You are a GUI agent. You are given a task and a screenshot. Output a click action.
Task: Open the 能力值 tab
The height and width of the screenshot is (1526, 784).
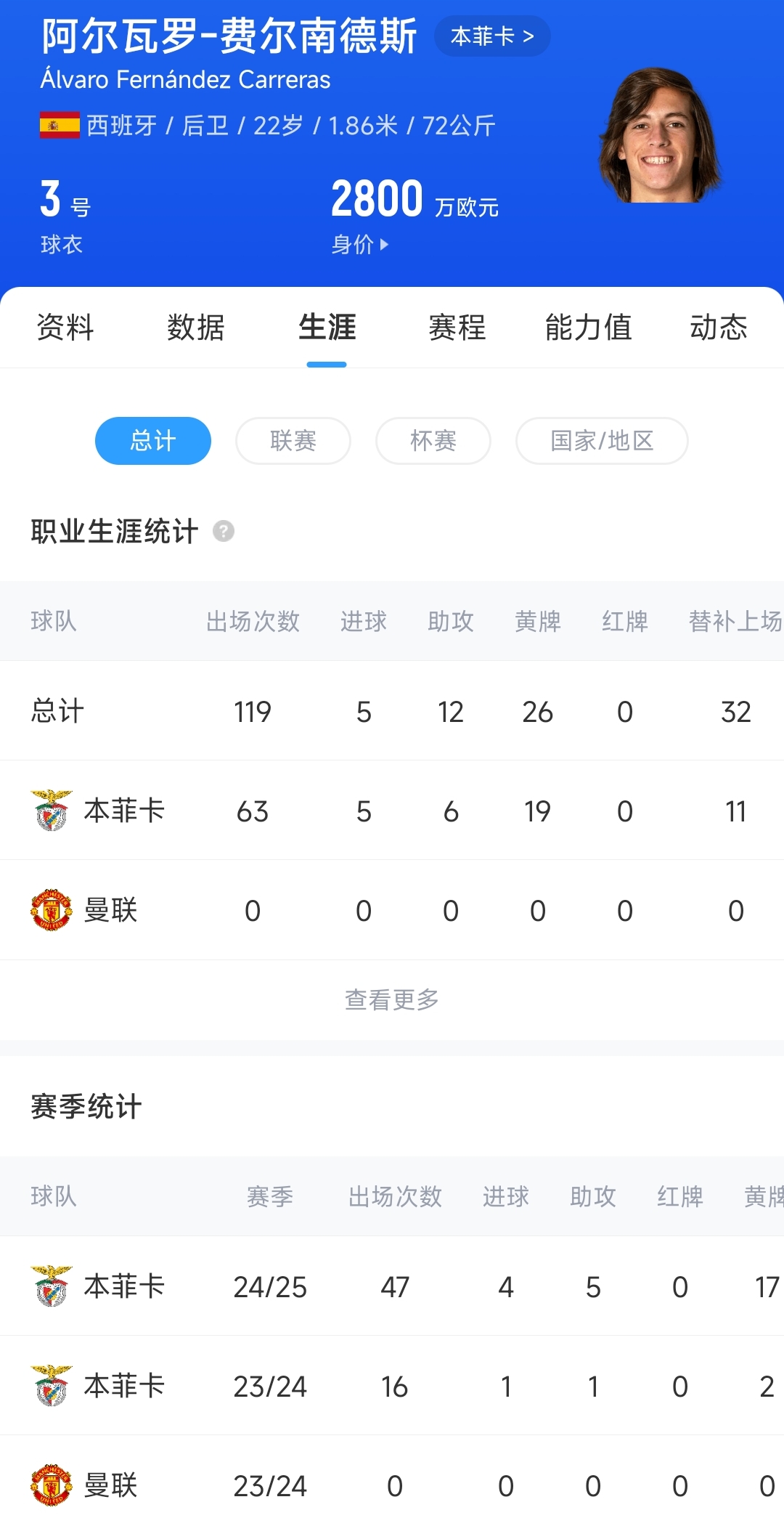coord(588,328)
